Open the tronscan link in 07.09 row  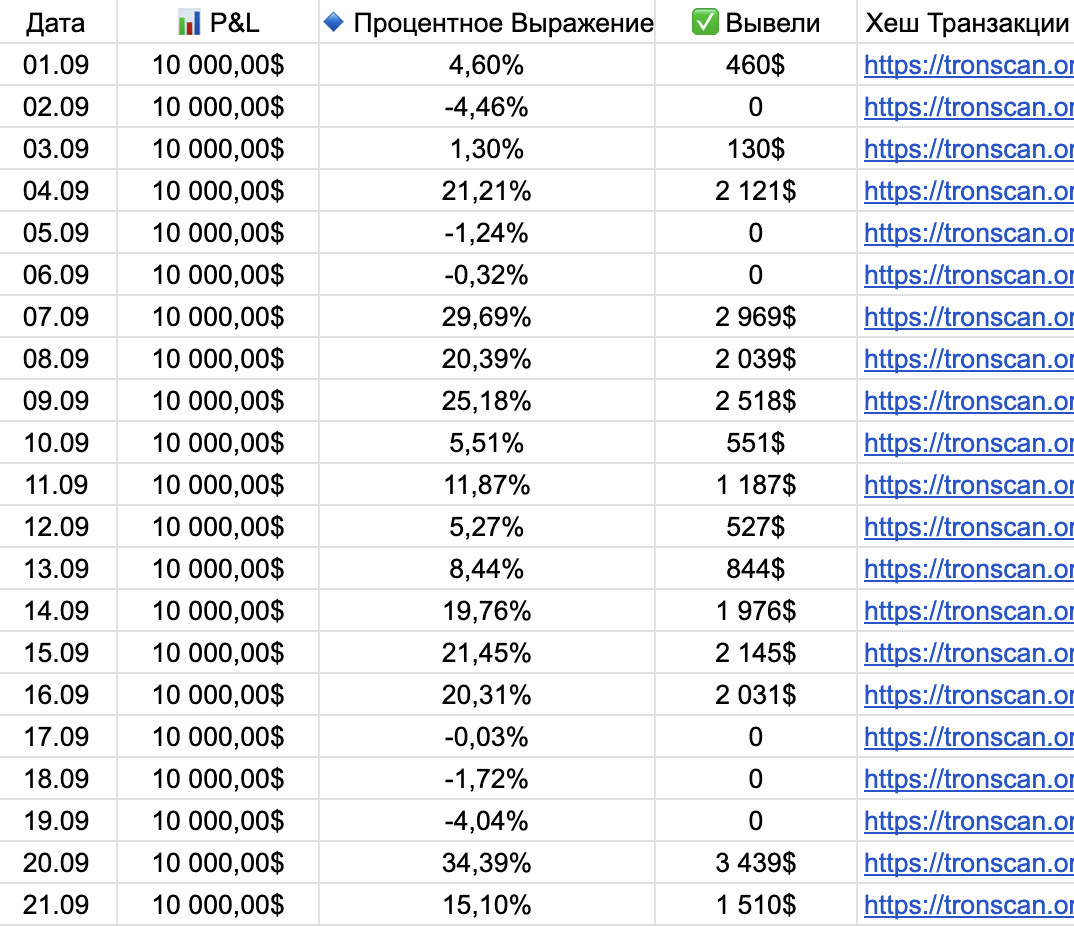point(968,317)
